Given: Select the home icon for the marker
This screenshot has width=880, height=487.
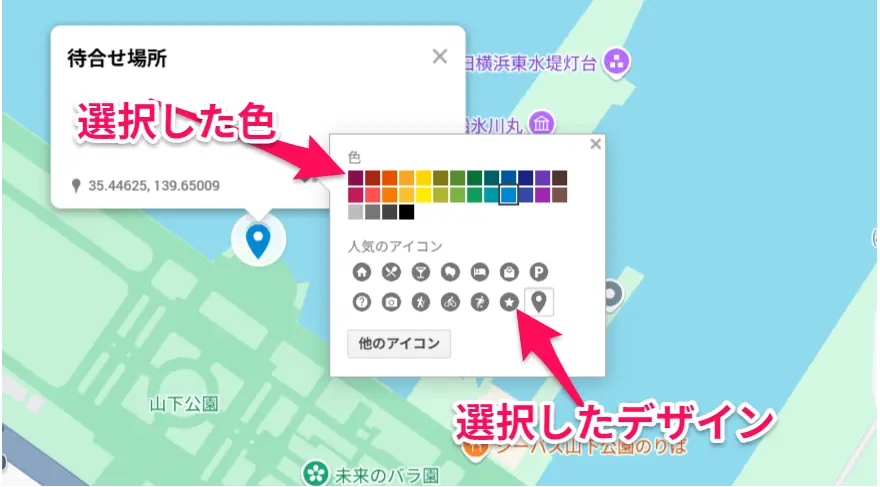Looking at the screenshot, I should pos(362,272).
